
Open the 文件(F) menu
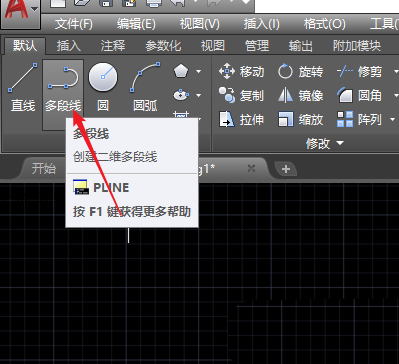(x=74, y=24)
